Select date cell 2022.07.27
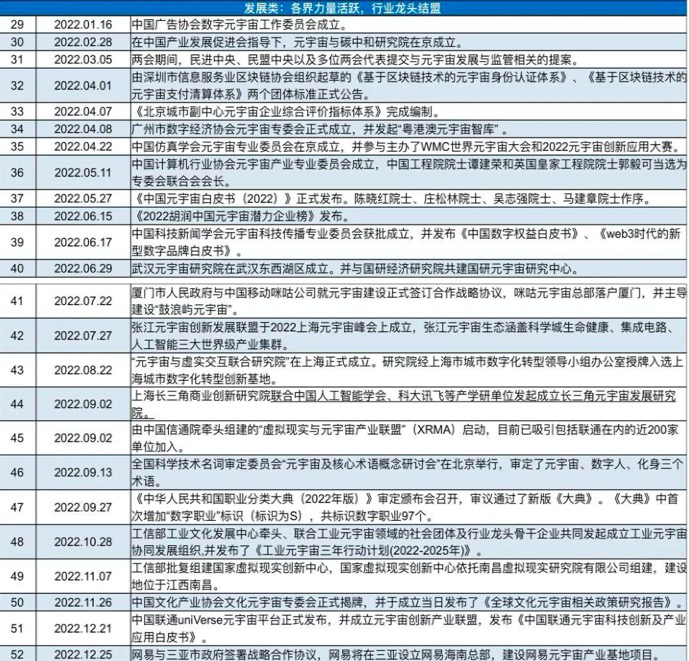689x661 pixels. coord(83,336)
